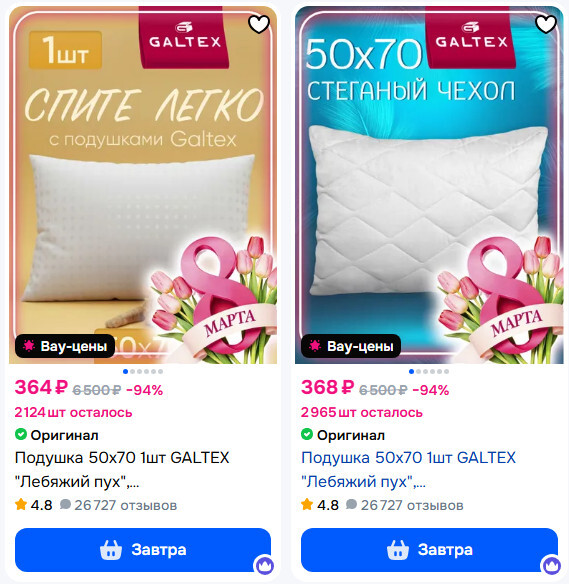Open right blue product title link
Image resolution: width=569 pixels, height=584 pixels.
coord(408,470)
